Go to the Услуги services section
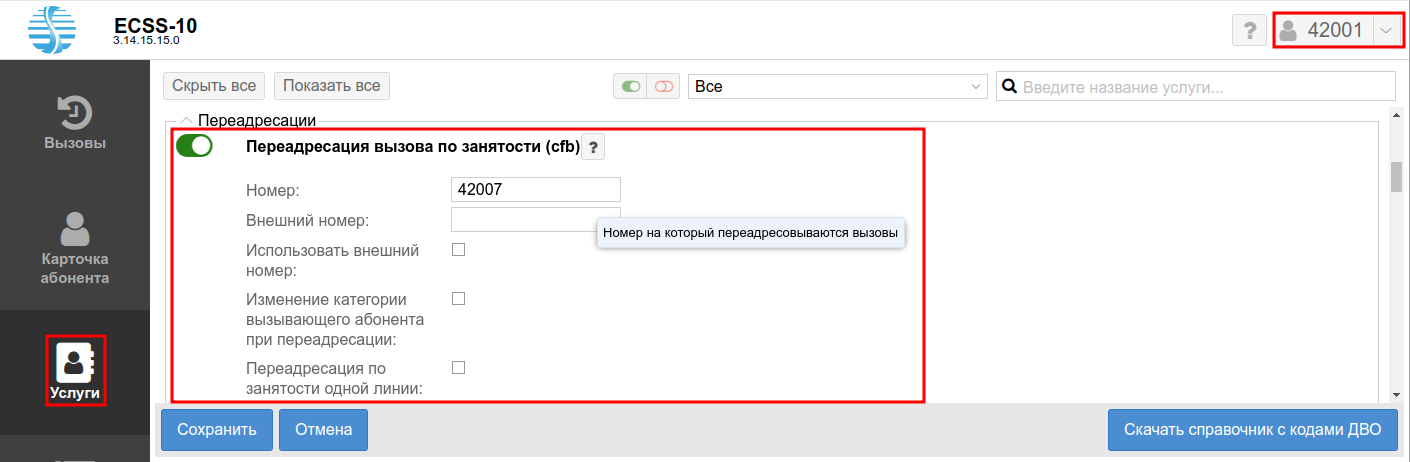The image size is (1410, 462). coord(75,371)
